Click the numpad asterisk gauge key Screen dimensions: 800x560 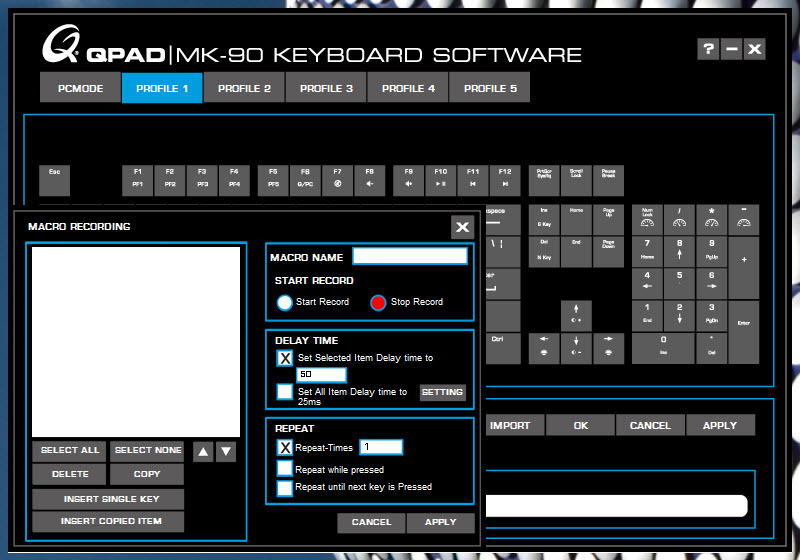tap(711, 220)
